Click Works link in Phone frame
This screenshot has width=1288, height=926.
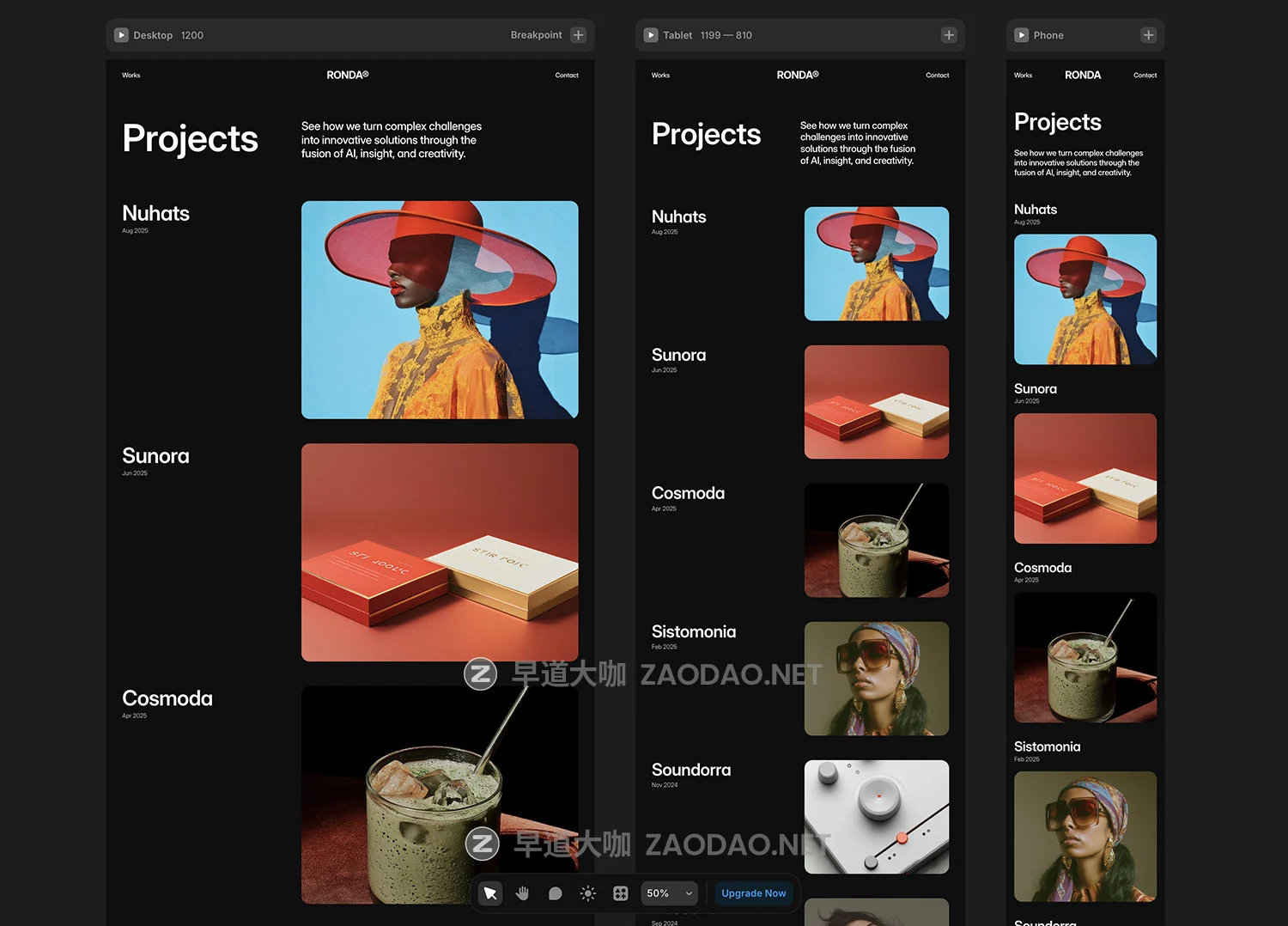[1024, 76]
